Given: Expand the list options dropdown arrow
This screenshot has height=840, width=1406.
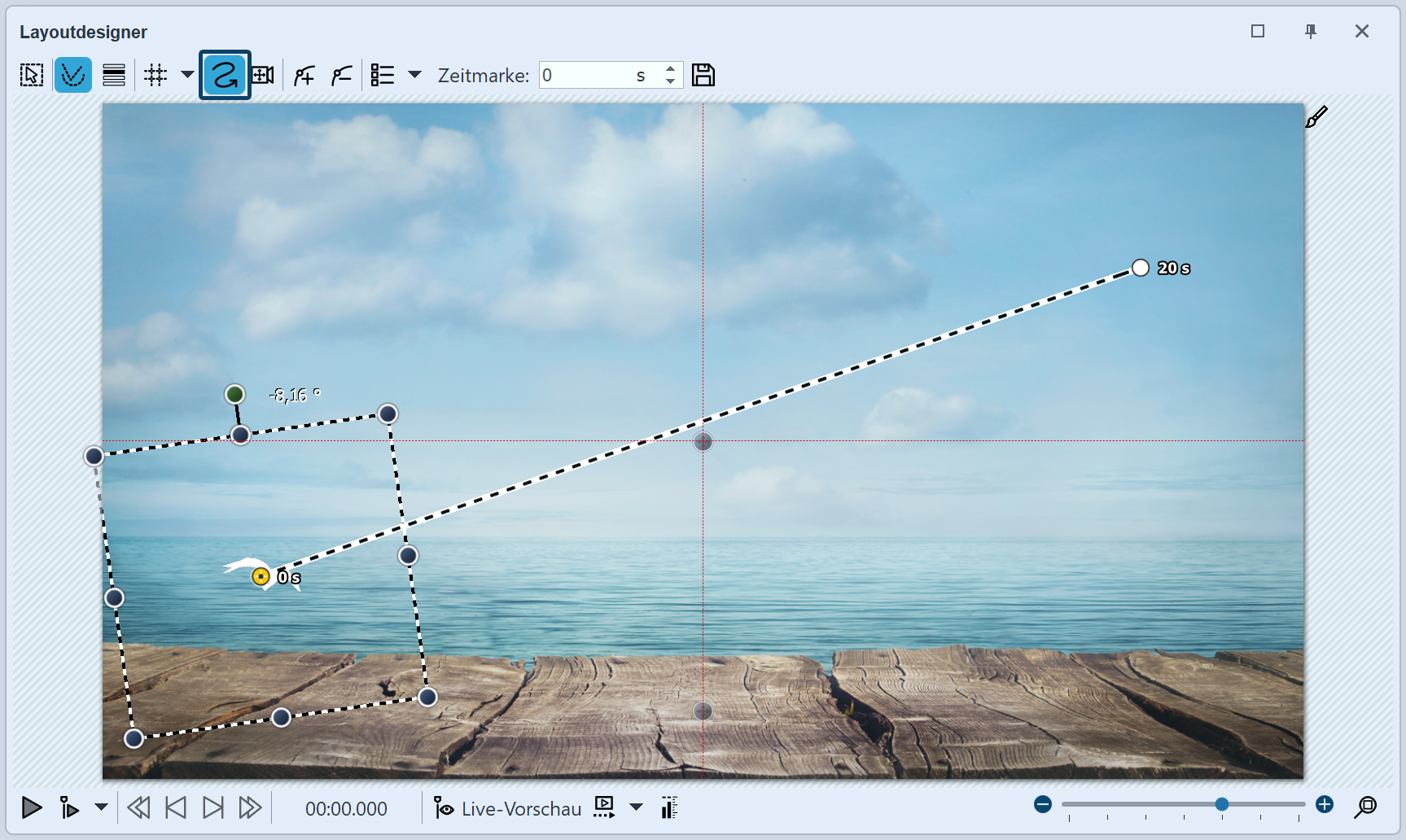Looking at the screenshot, I should [x=414, y=75].
